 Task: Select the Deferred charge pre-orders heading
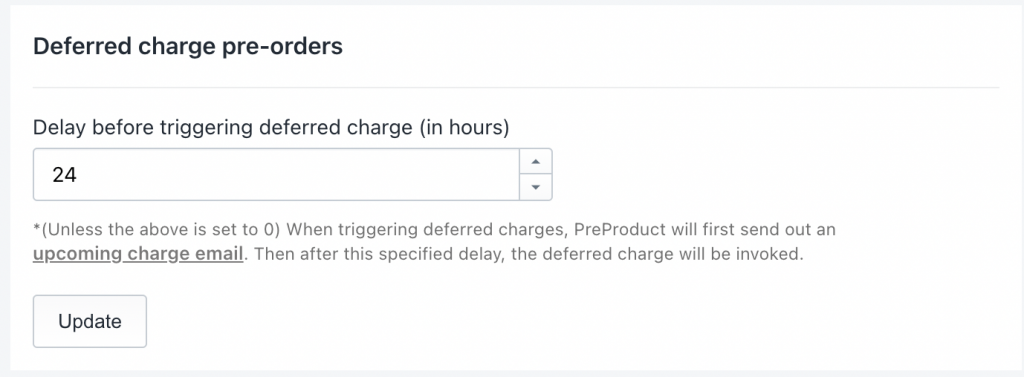(x=188, y=47)
